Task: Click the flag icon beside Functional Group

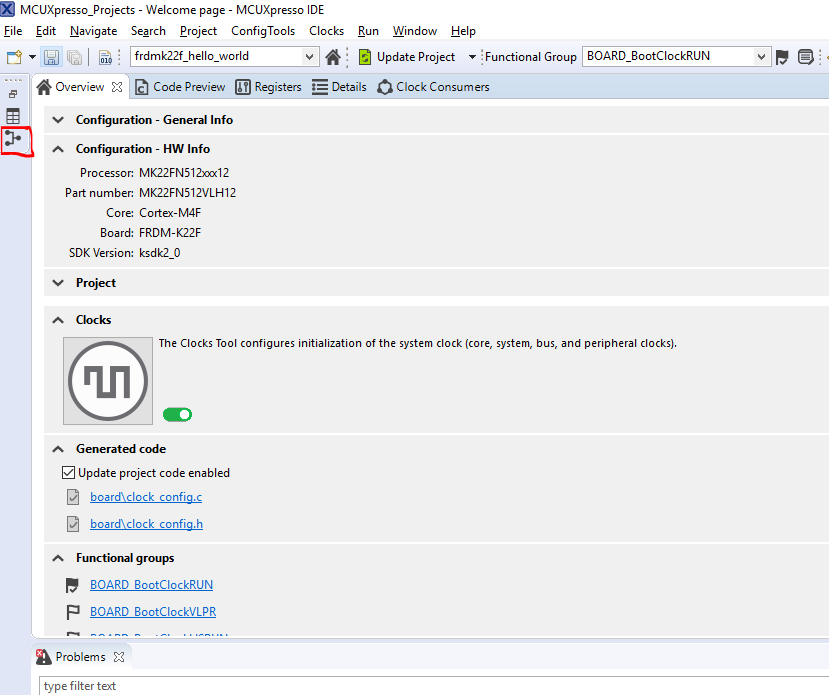Action: click(x=782, y=57)
